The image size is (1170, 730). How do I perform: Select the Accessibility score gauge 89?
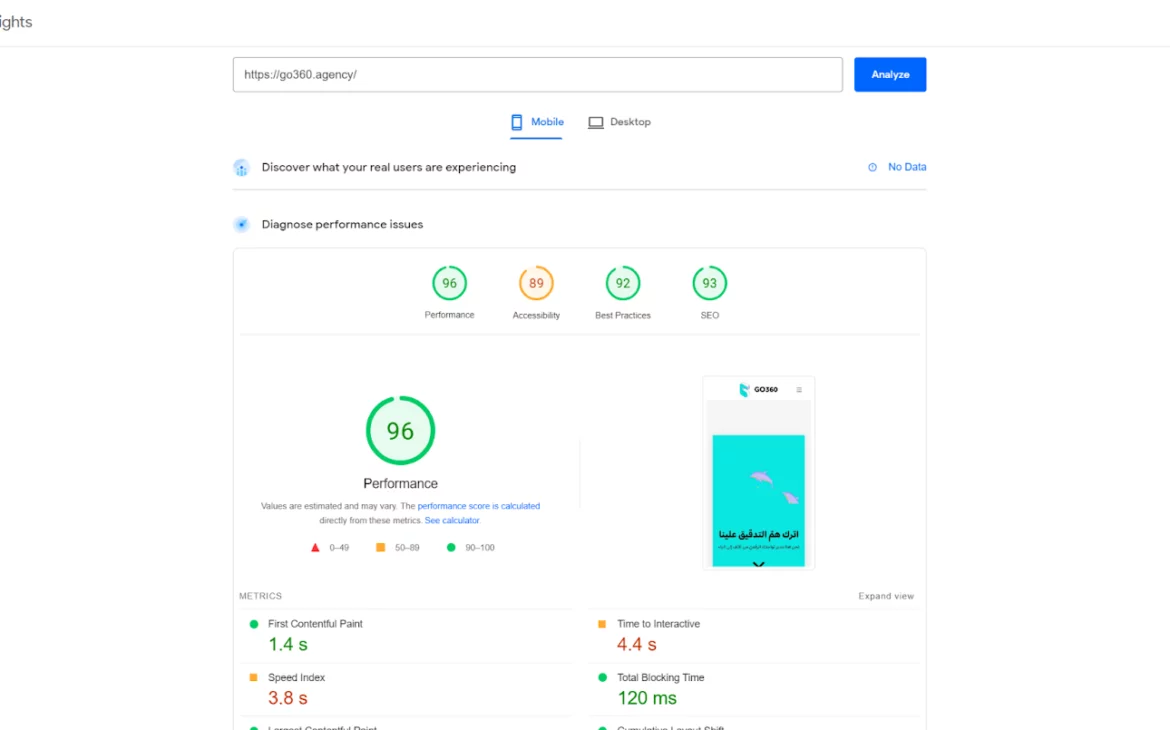(536, 283)
